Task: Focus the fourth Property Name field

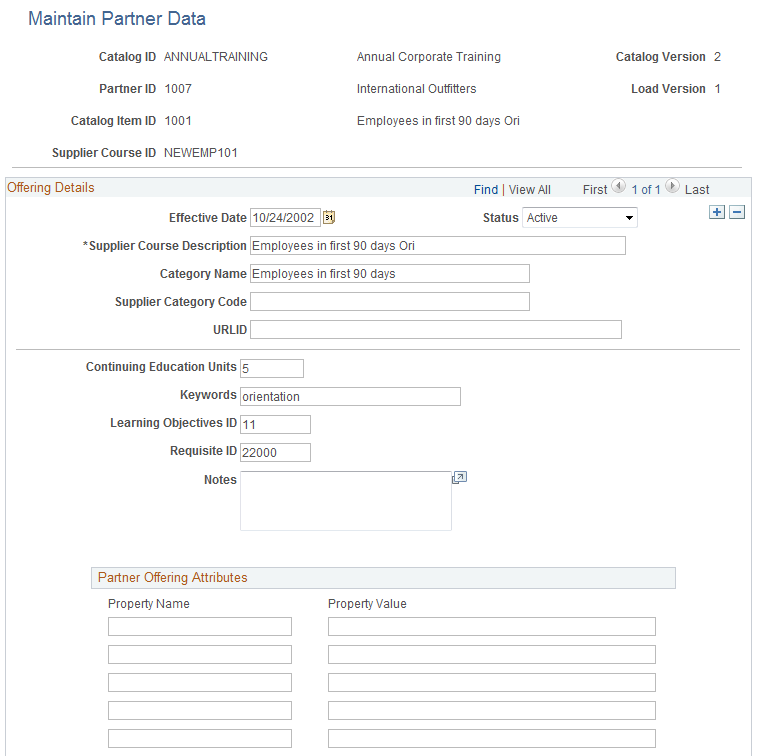Action: click(x=200, y=711)
